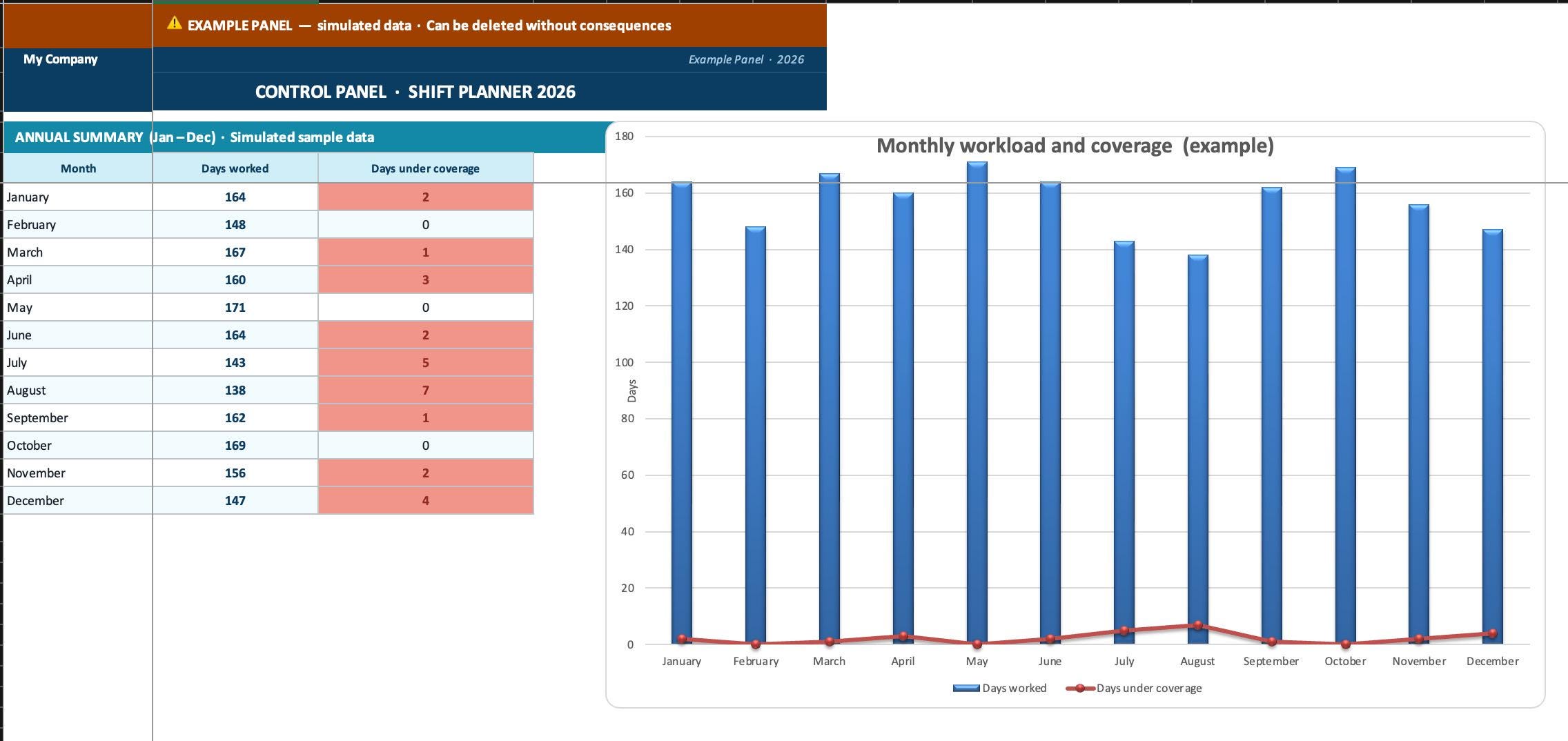Screen dimensions: 1568x741
Task: Select the May bar in the chart
Action: pyautogui.click(x=977, y=403)
